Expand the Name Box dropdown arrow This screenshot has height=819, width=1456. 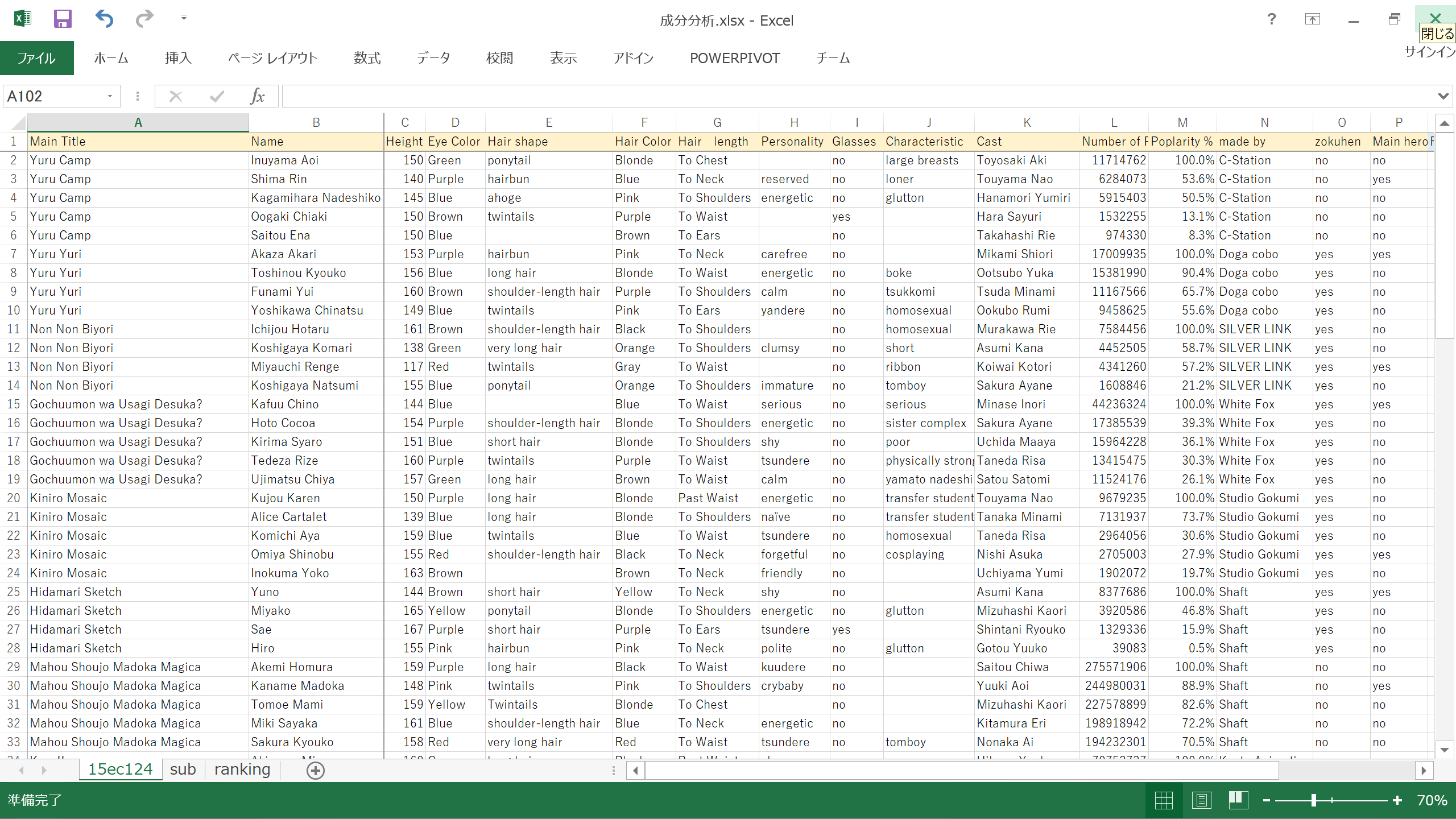[110, 96]
